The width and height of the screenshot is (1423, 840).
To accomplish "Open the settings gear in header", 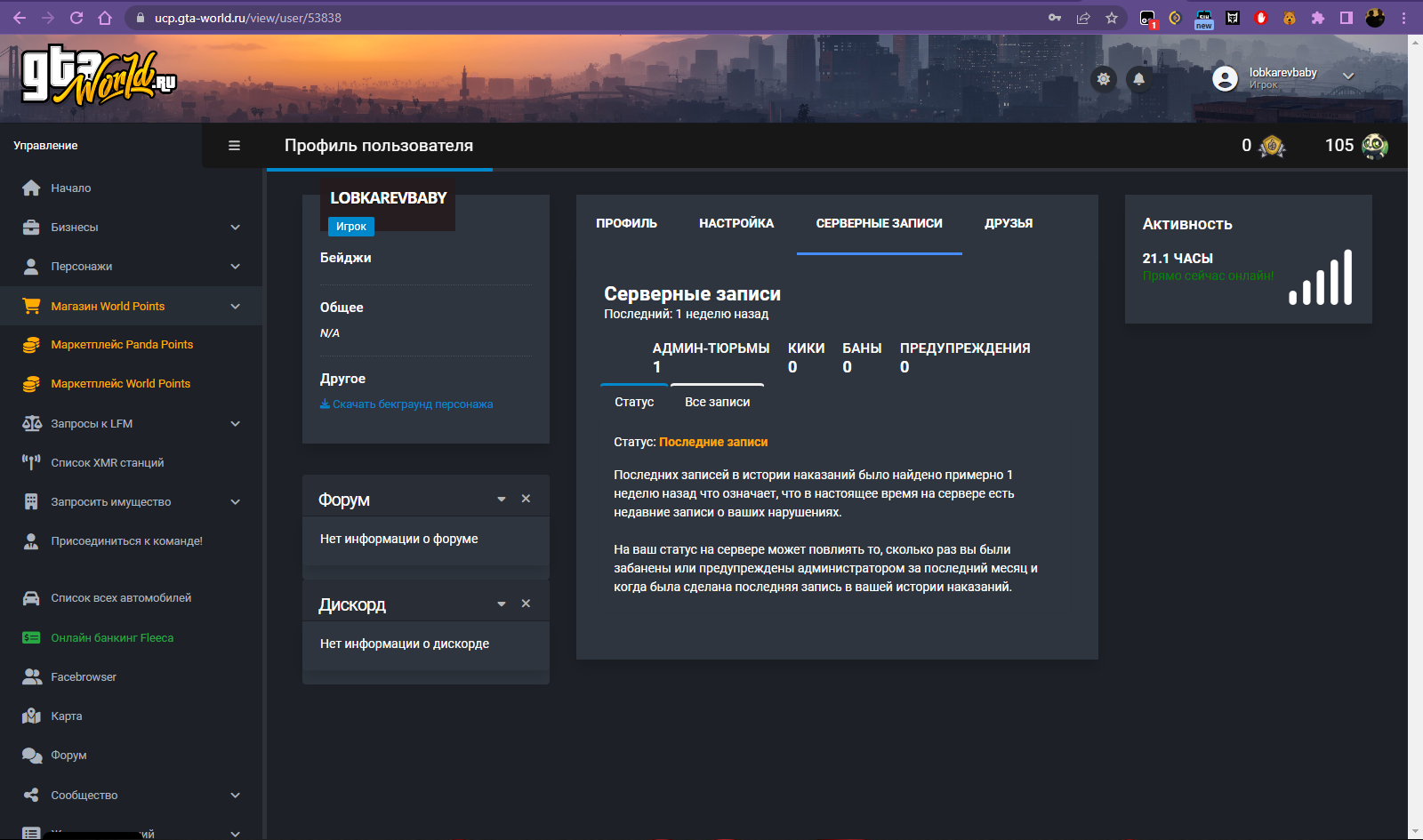I will [x=1104, y=79].
